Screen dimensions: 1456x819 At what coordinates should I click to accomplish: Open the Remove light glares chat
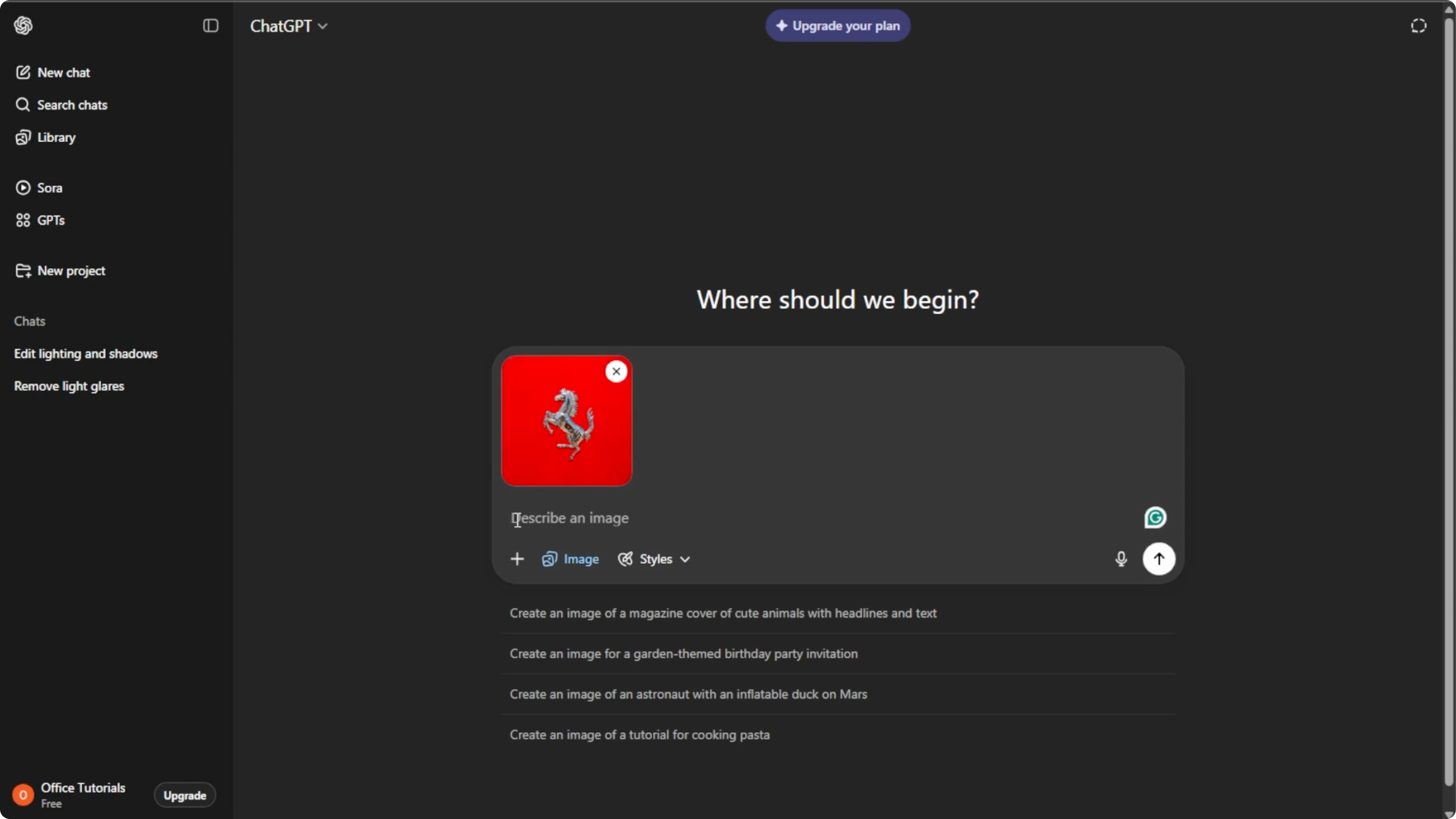point(69,386)
